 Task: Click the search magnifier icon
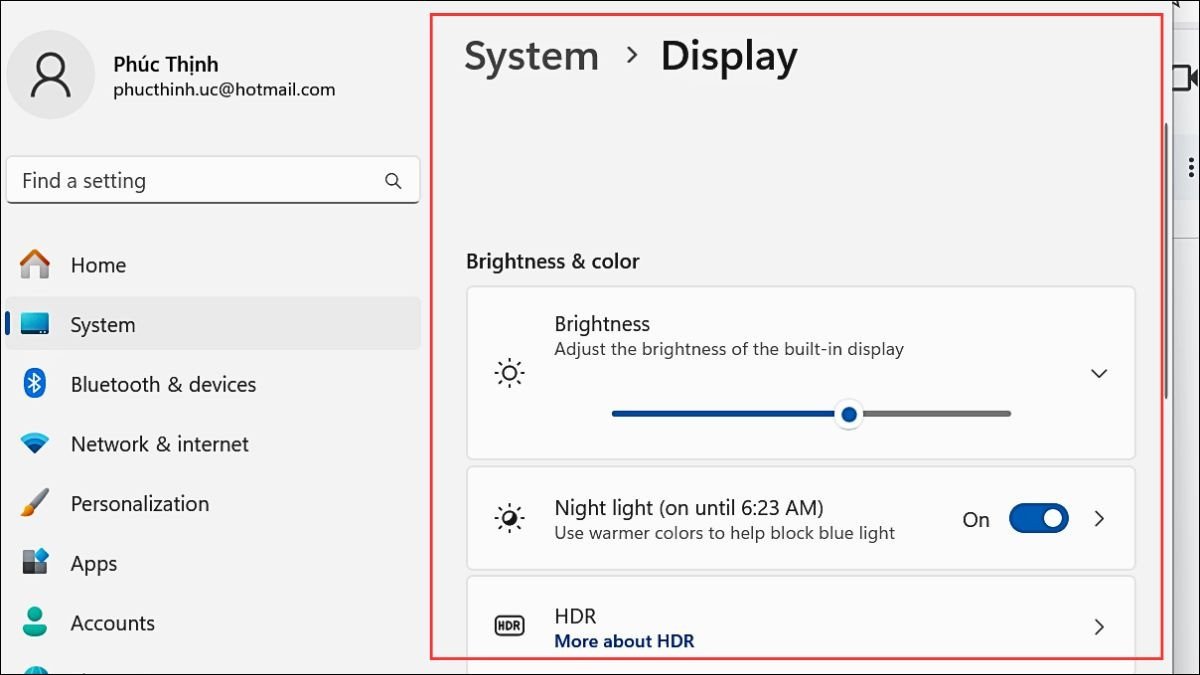click(x=392, y=180)
